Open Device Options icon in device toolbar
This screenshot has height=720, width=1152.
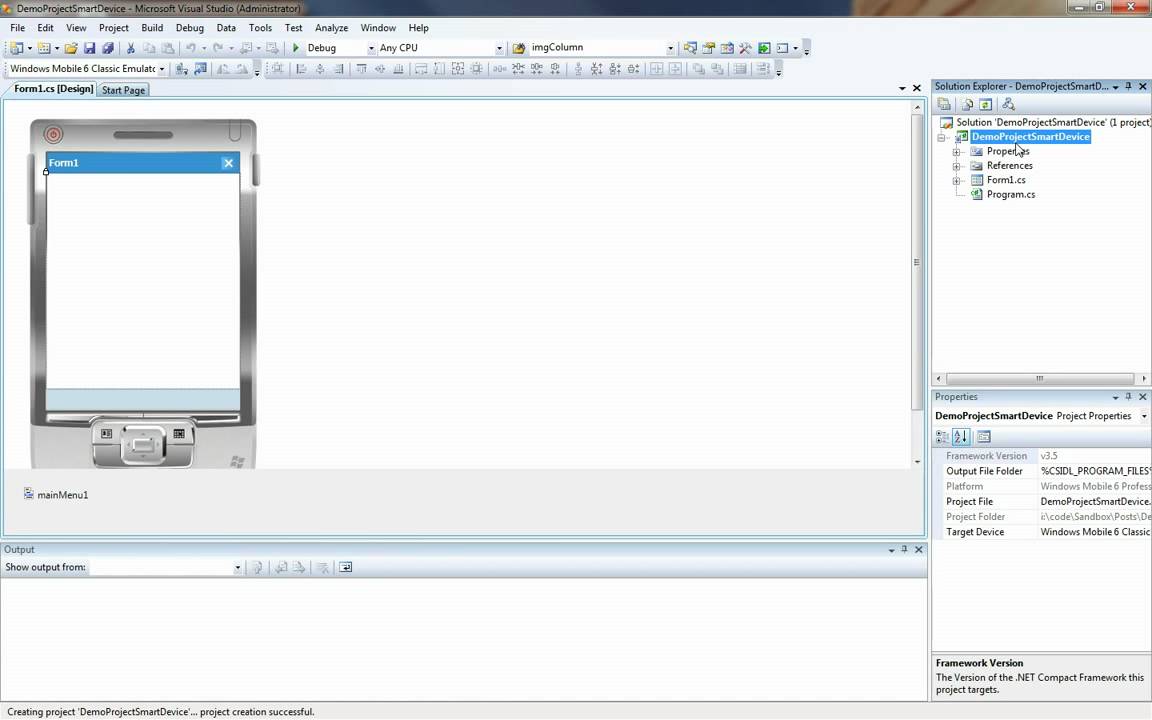click(x=200, y=69)
